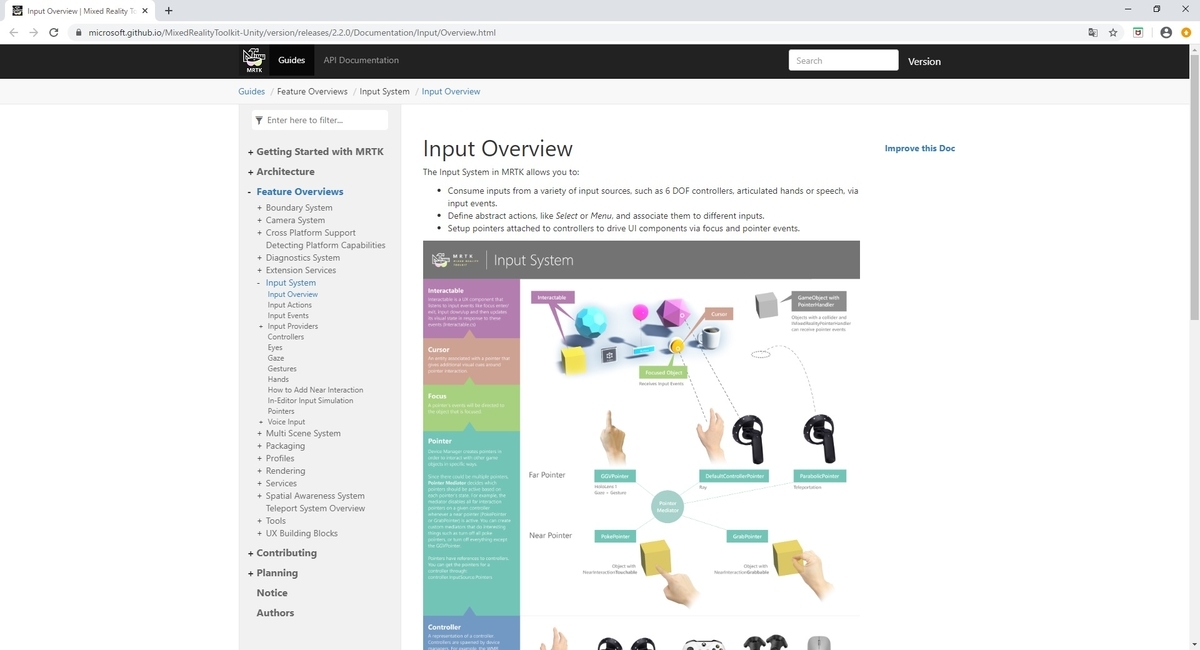Open the Feature Overviews breadcrumb
Image resolution: width=1200 pixels, height=650 pixels.
[312, 91]
